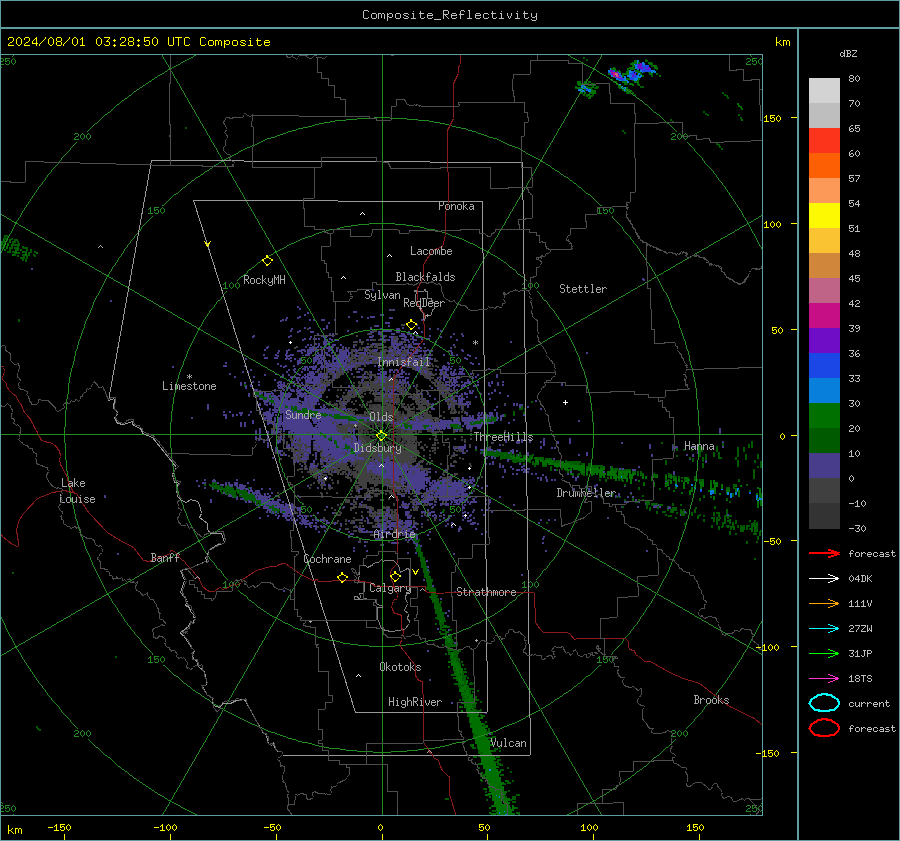Click the green 31JP arrow icon

coord(824,653)
